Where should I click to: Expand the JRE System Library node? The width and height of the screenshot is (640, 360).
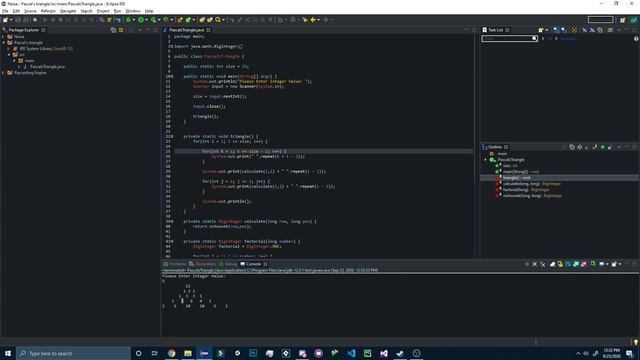pyautogui.click(x=9, y=49)
